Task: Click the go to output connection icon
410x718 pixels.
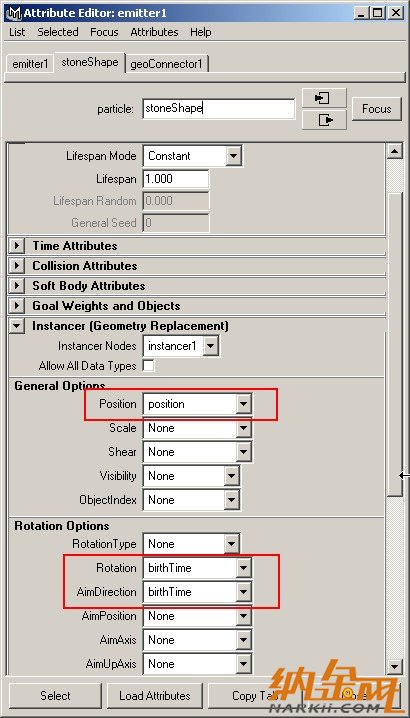Action: [x=324, y=120]
